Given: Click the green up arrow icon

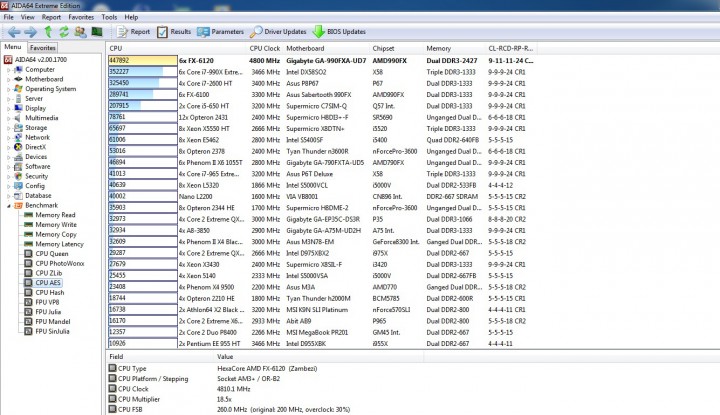Looking at the screenshot, I should tap(48, 32).
